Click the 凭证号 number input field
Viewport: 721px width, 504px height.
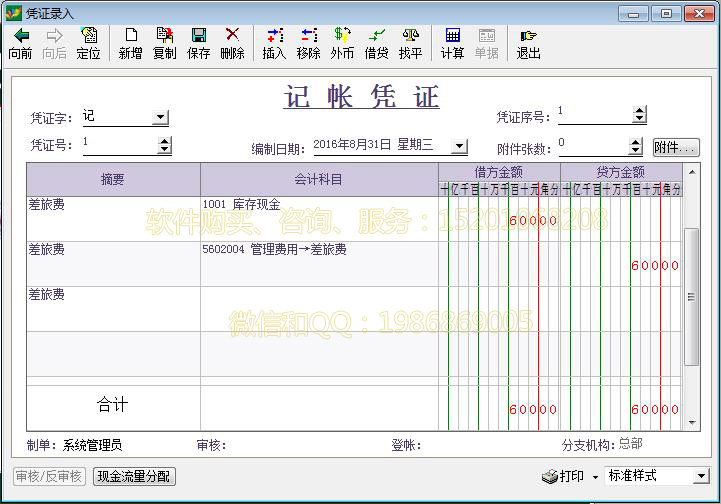[x=118, y=145]
